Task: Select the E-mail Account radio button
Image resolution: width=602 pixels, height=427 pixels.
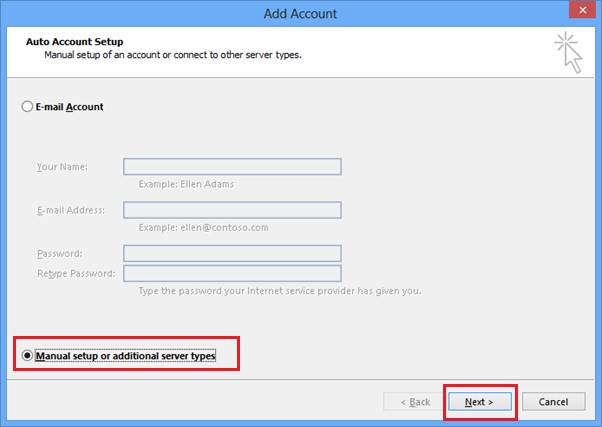Action: click(x=27, y=107)
